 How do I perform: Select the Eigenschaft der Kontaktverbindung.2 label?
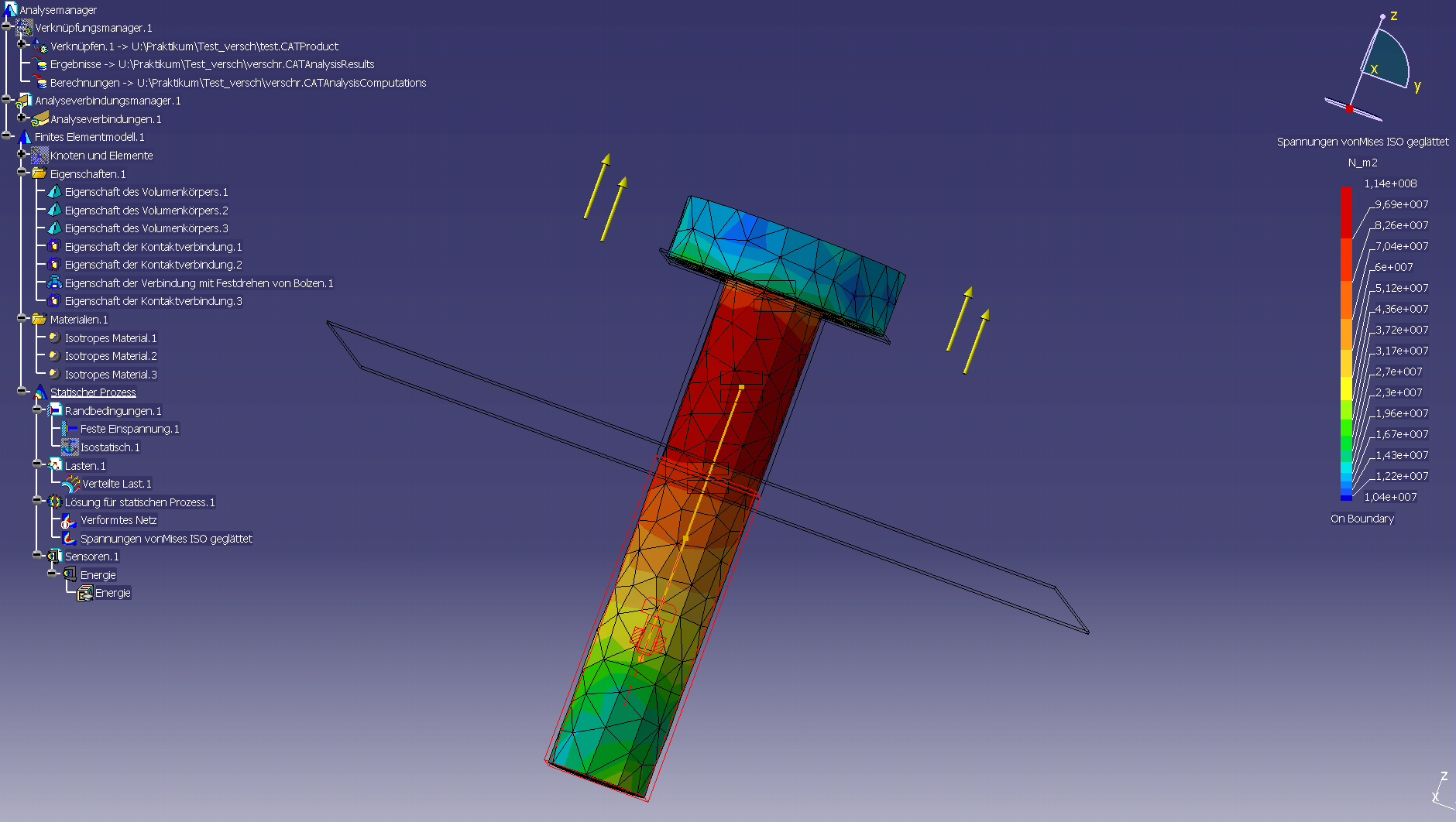[x=153, y=265]
